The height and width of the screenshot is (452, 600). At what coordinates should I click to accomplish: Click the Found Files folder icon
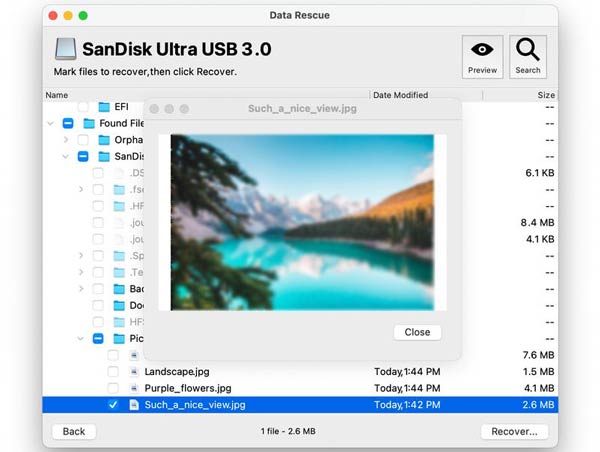click(x=89, y=123)
